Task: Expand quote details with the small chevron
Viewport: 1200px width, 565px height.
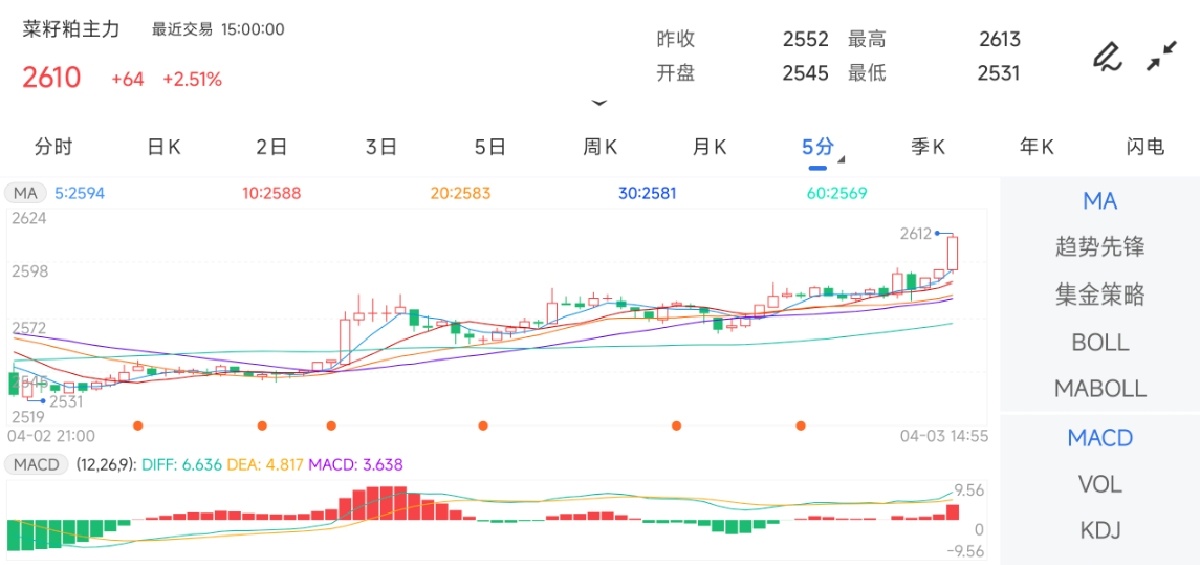Action: coord(599,102)
